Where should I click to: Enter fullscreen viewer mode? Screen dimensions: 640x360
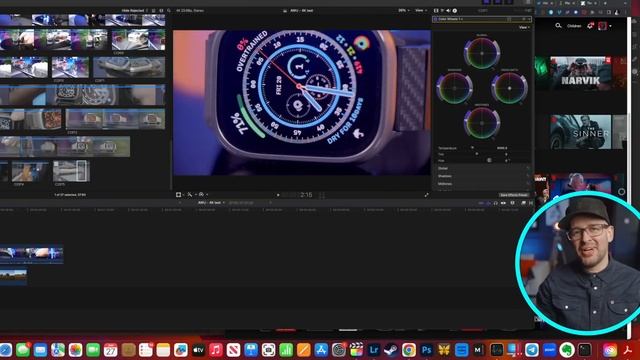pos(427,195)
